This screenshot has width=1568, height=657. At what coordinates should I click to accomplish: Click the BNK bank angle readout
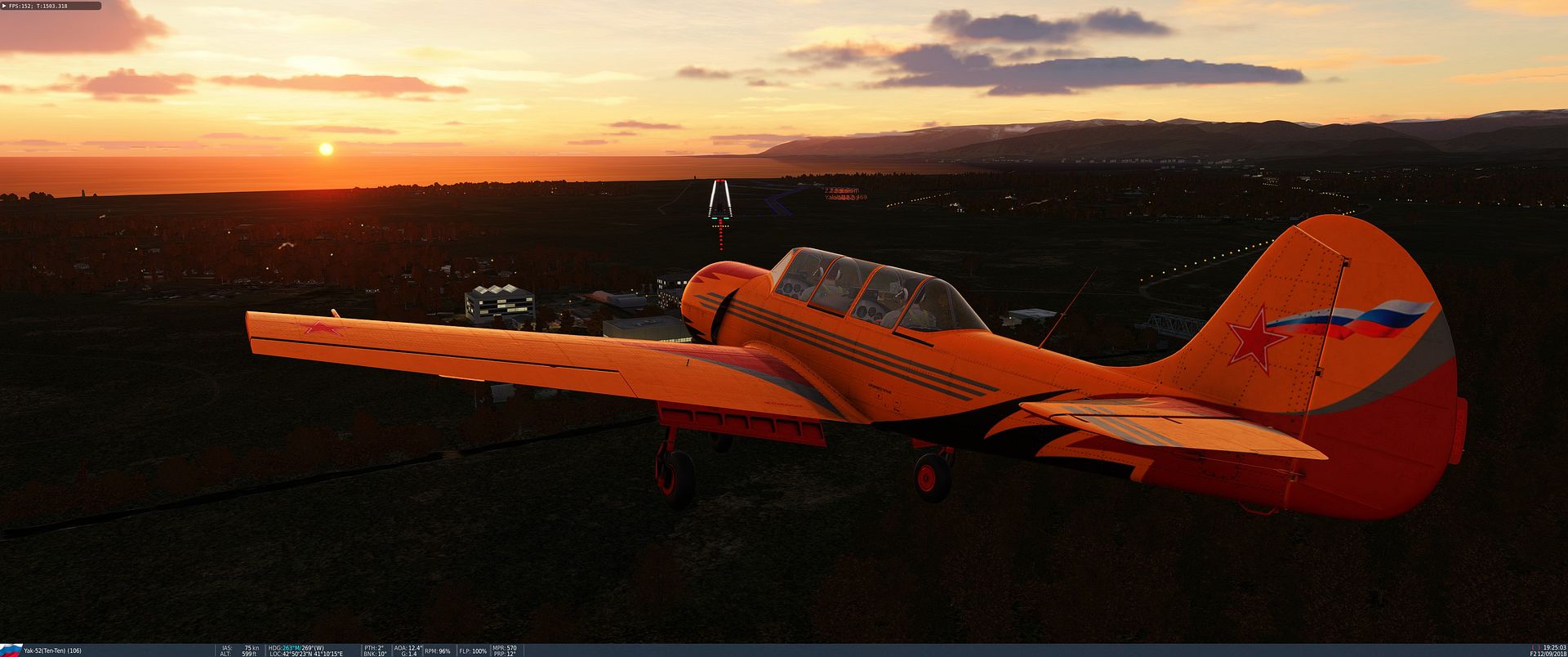click(x=376, y=654)
